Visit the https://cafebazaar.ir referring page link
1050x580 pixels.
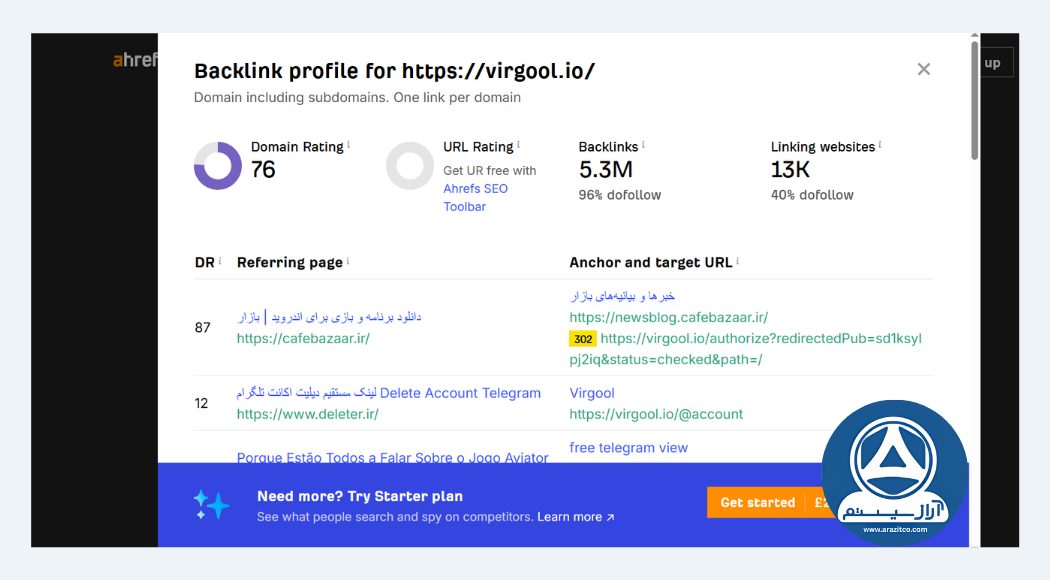302,339
